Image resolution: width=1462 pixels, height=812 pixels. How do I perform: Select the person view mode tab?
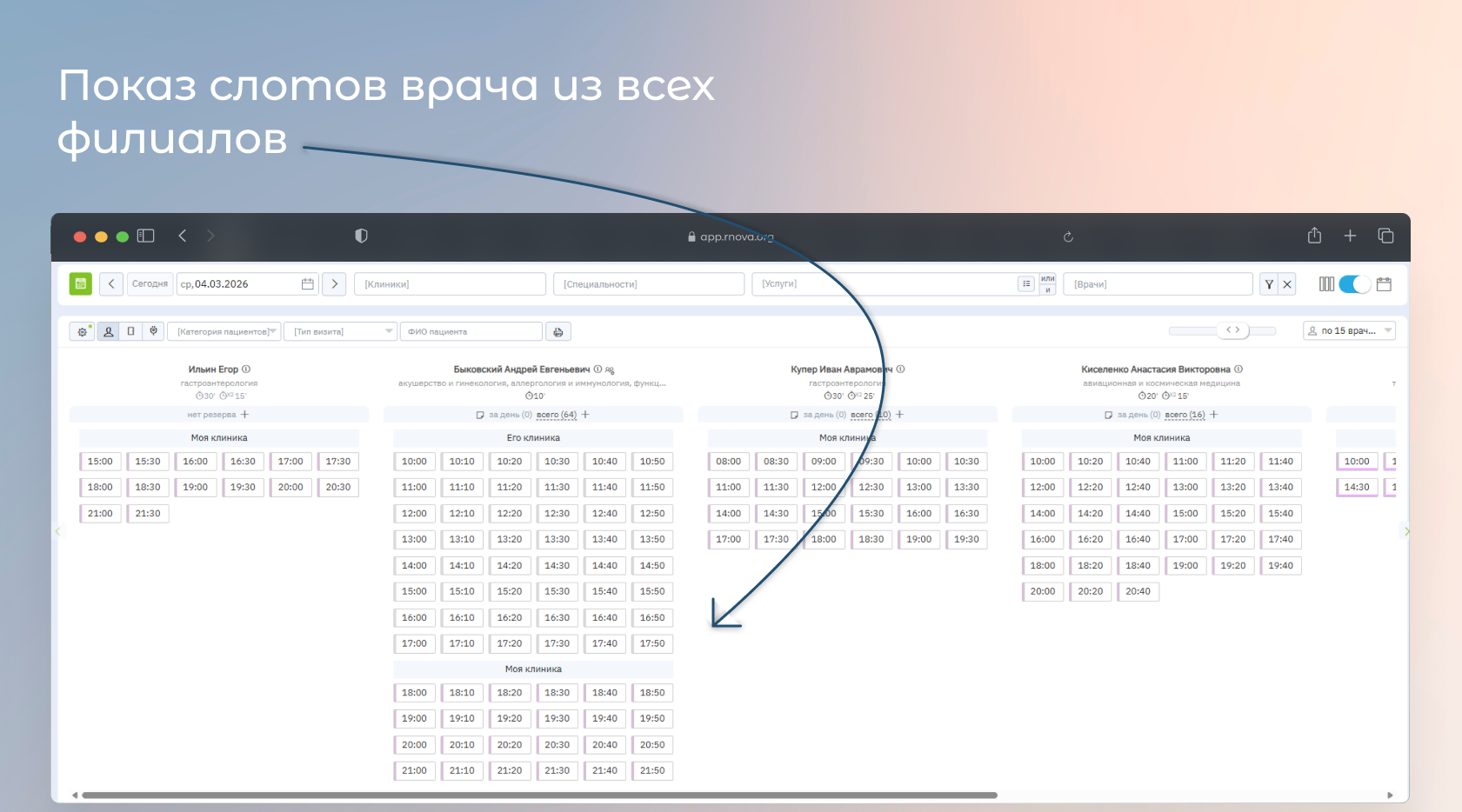coord(109,331)
